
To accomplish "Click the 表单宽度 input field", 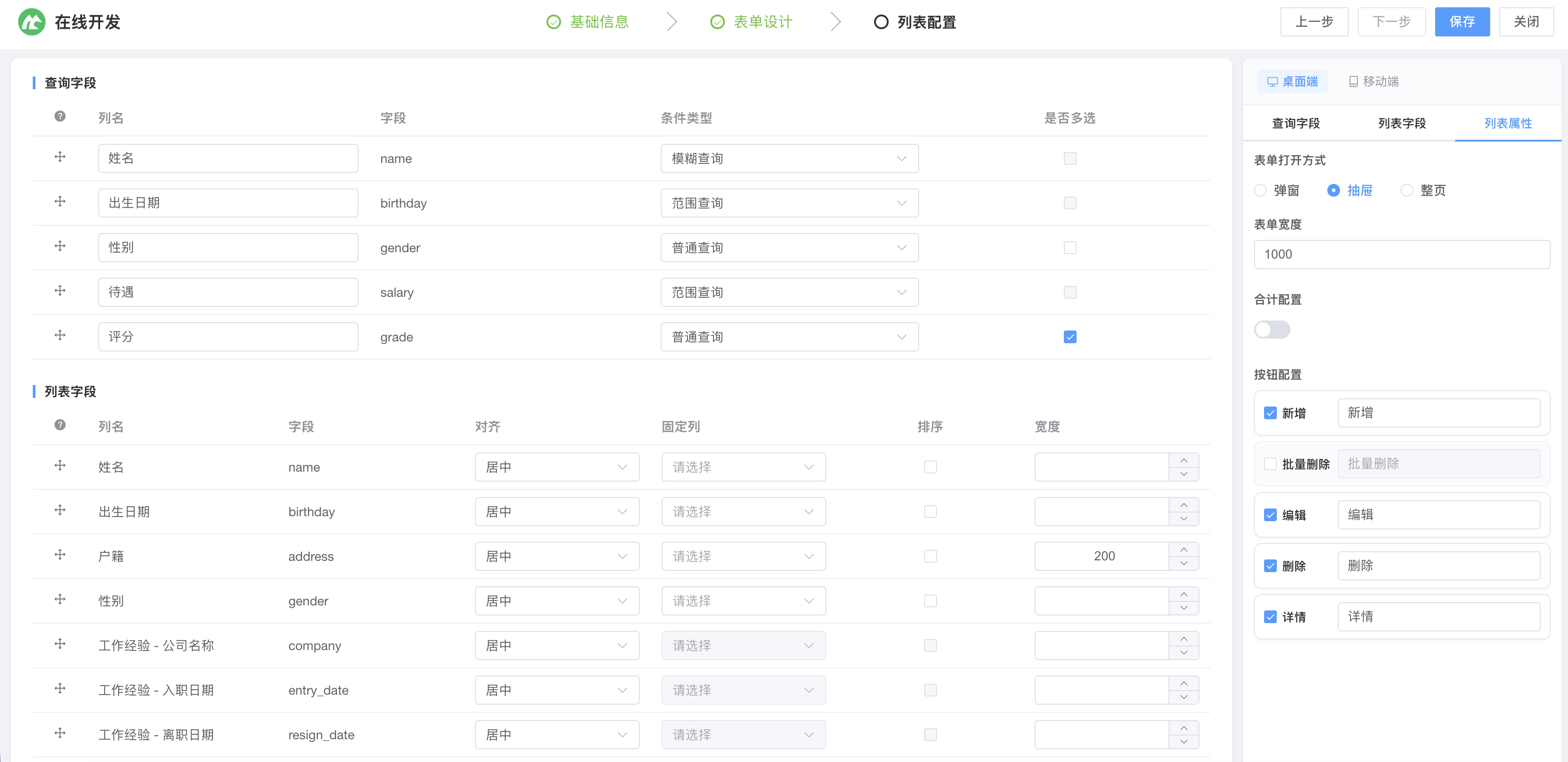I will (1401, 254).
